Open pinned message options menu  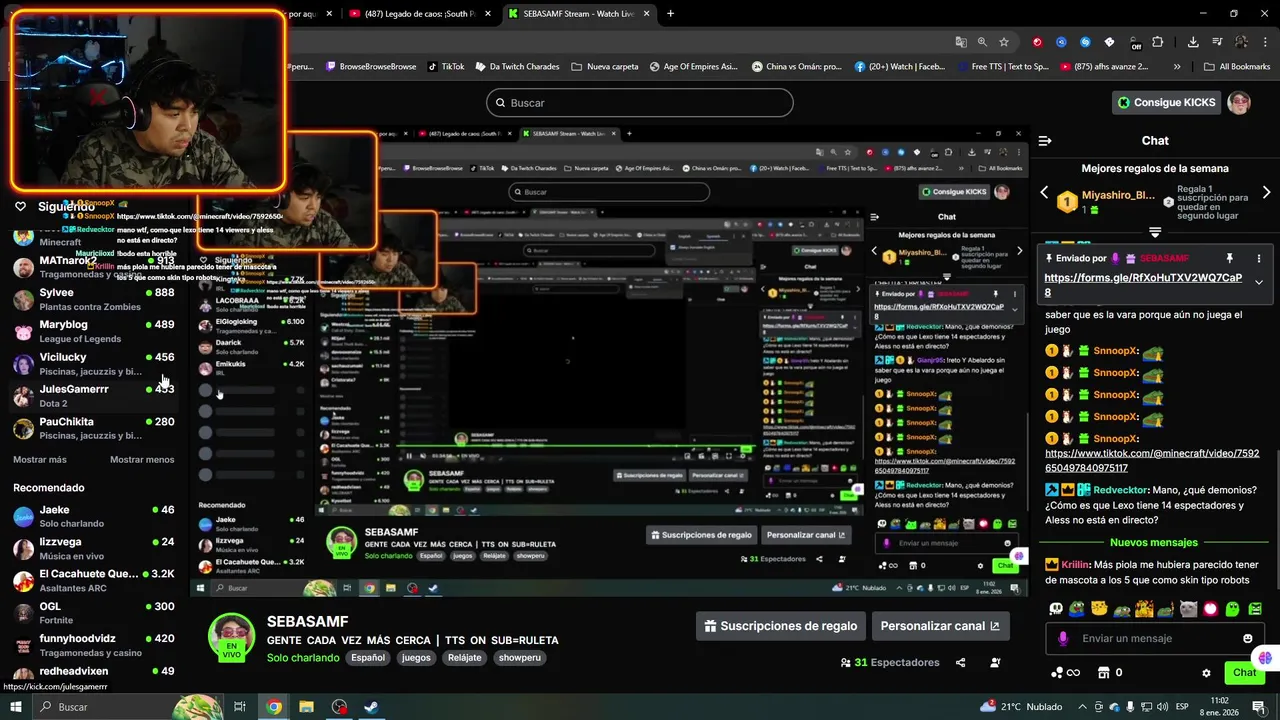point(1259,259)
